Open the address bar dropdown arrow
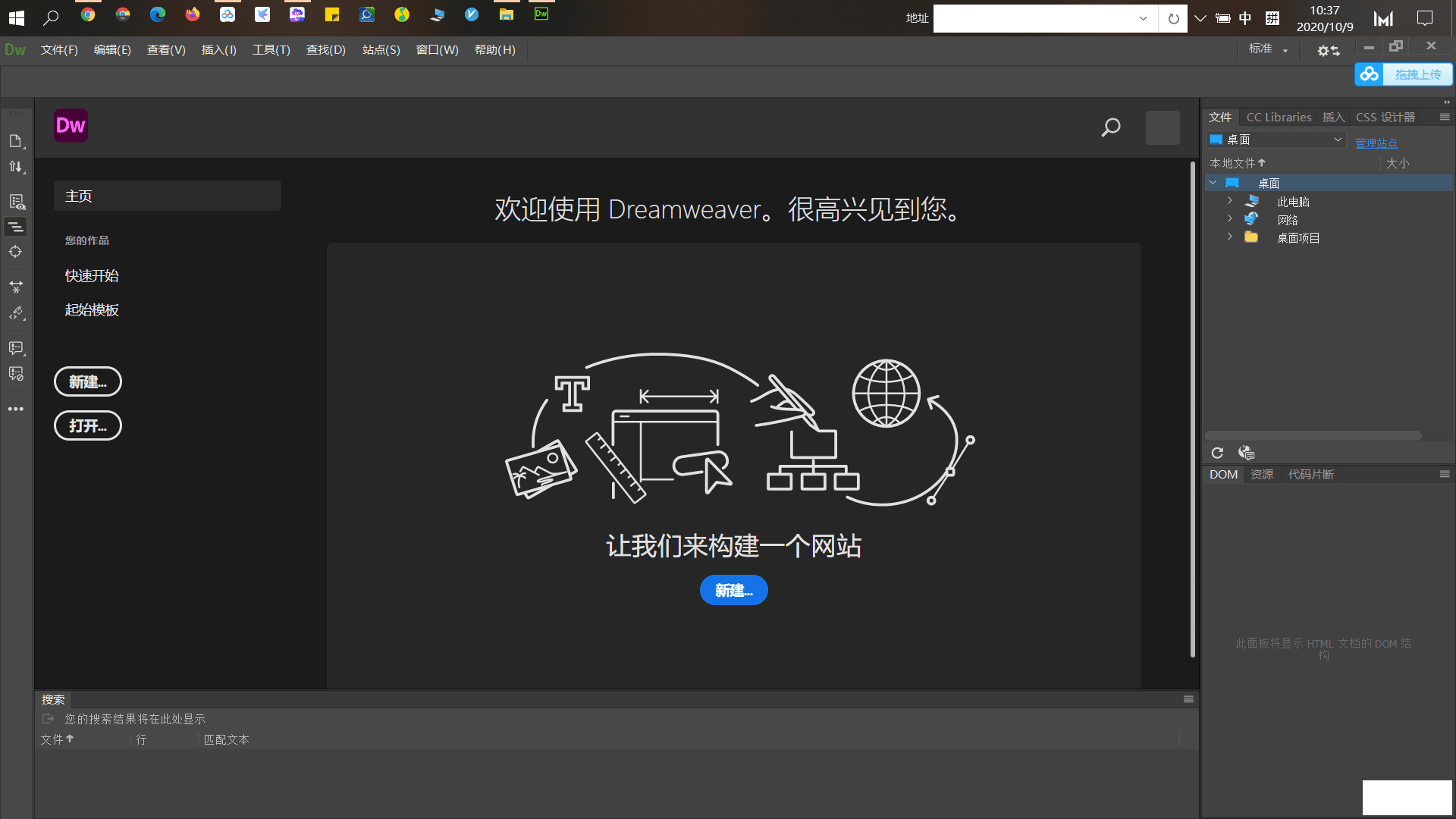The width and height of the screenshot is (1456, 819). point(1143,18)
